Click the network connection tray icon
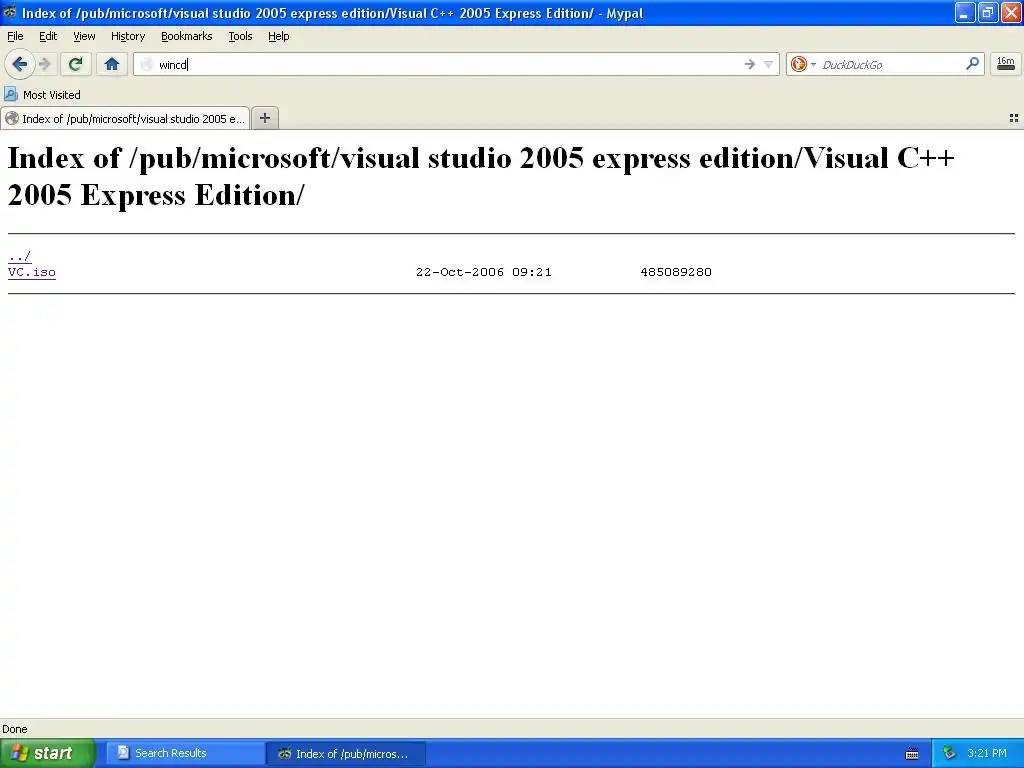 click(949, 754)
